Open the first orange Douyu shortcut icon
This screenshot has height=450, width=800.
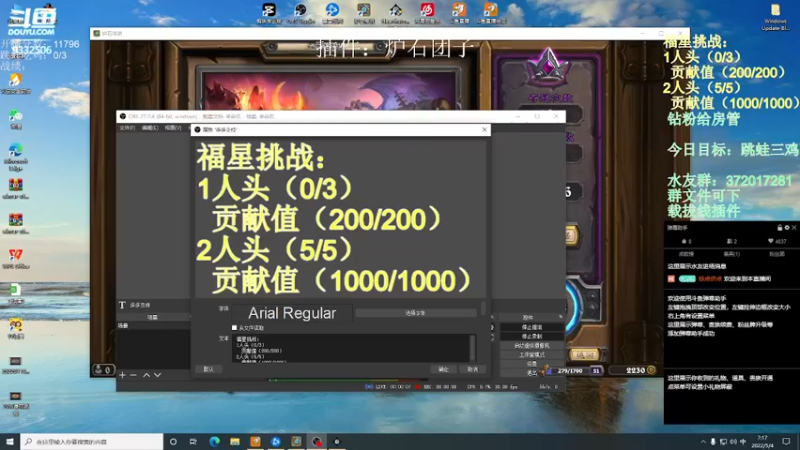point(459,10)
